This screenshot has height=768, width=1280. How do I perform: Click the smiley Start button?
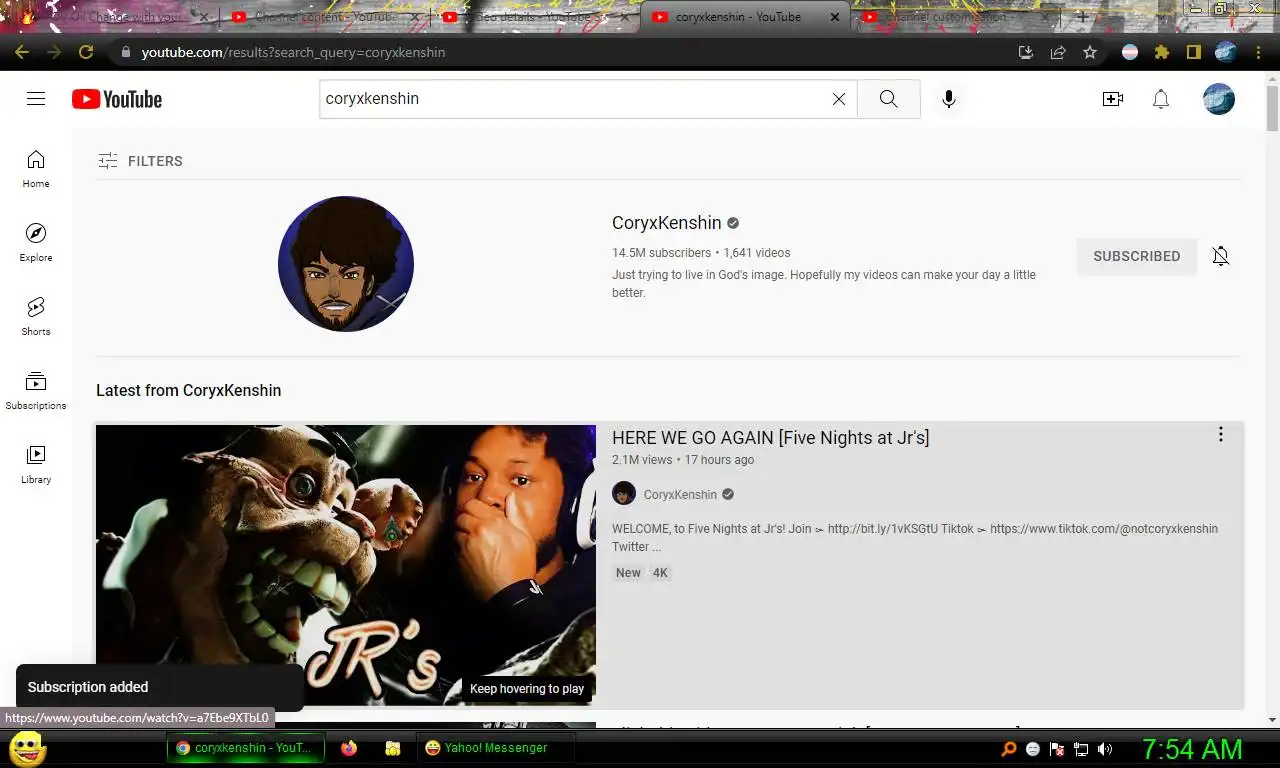tap(27, 748)
